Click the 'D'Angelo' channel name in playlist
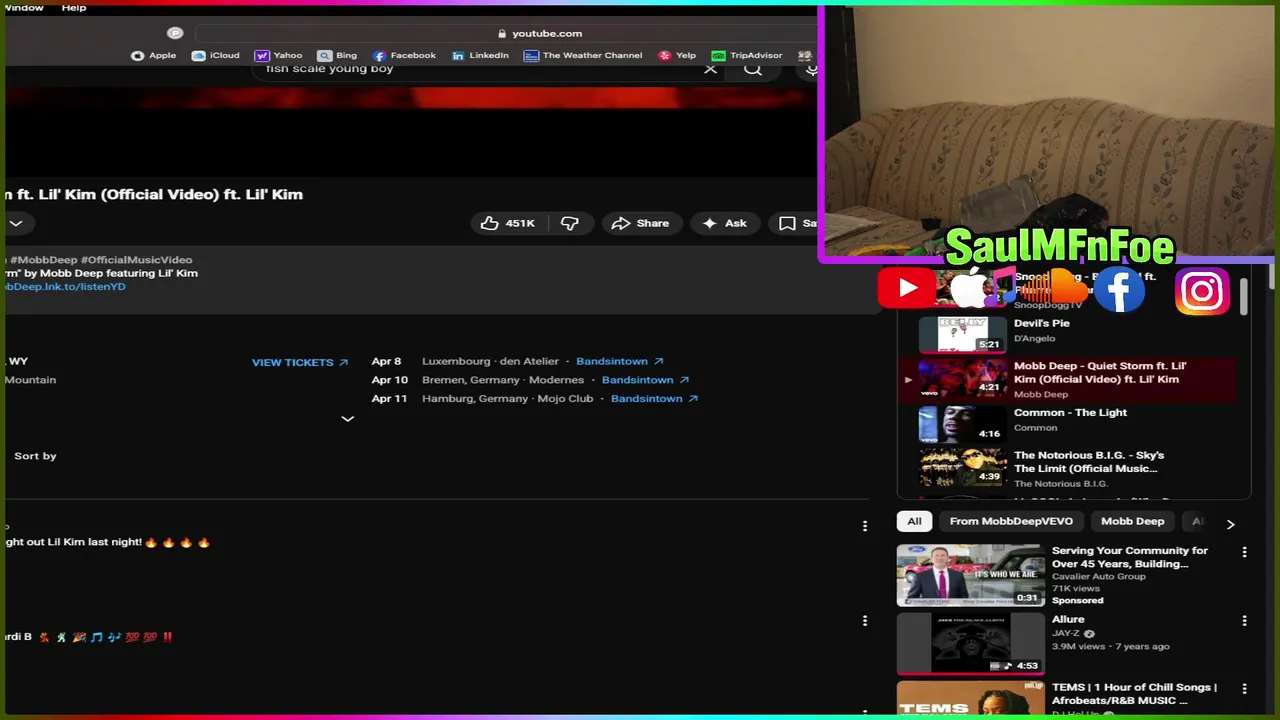The height and width of the screenshot is (720, 1280). 1034,338
